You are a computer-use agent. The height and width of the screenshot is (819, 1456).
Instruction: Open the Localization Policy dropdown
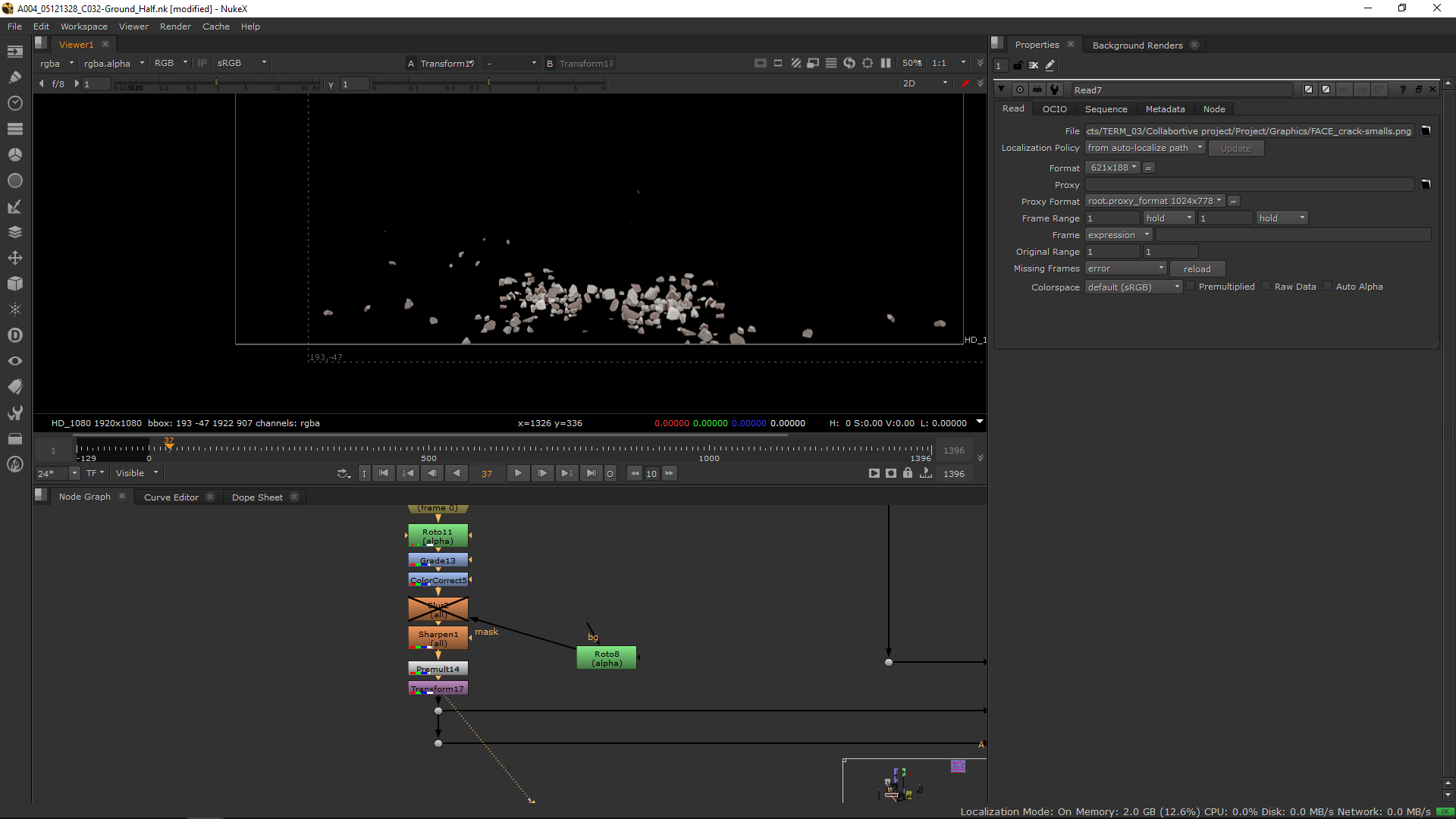[x=1144, y=148]
